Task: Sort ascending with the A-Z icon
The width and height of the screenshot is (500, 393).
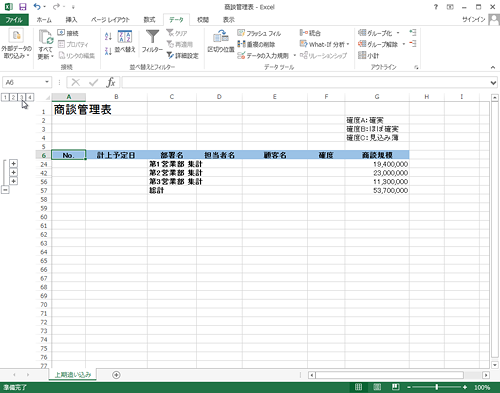Action: pyautogui.click(x=108, y=36)
